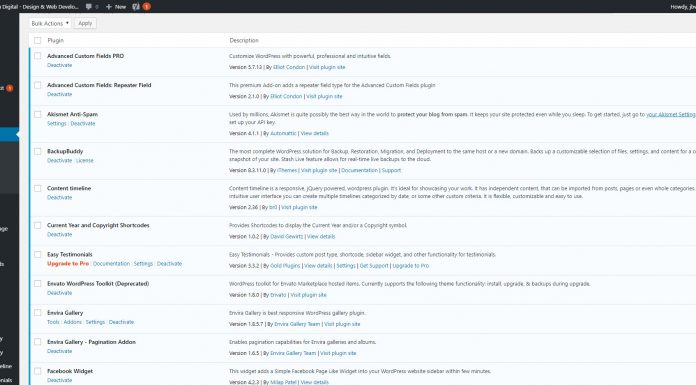
Task: Open Envira Gallery Settings link
Action: coord(95,322)
